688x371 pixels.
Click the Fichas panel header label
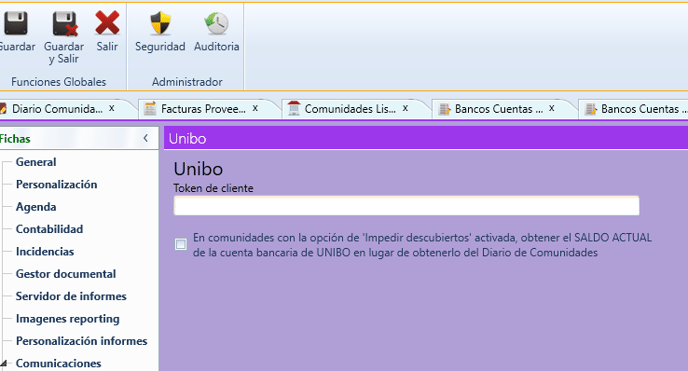15,139
